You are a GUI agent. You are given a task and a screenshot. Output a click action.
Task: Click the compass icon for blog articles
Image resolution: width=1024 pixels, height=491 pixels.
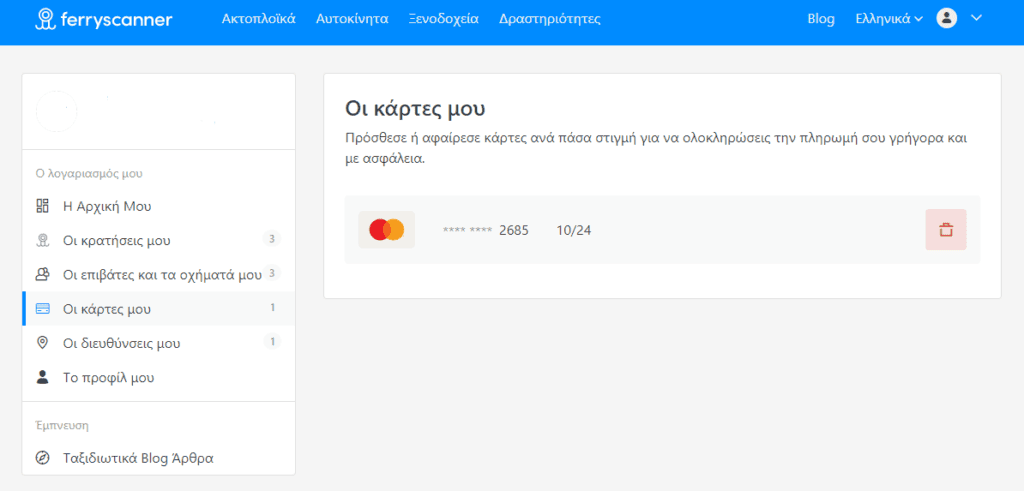[42, 458]
